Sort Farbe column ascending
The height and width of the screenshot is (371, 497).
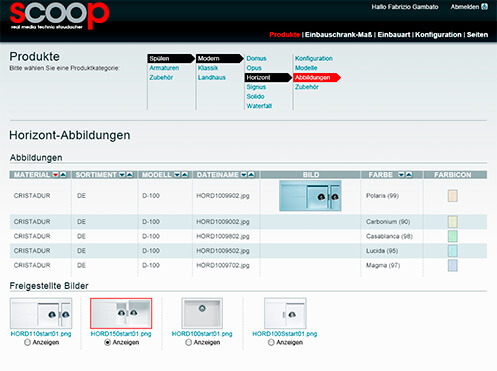(409, 175)
